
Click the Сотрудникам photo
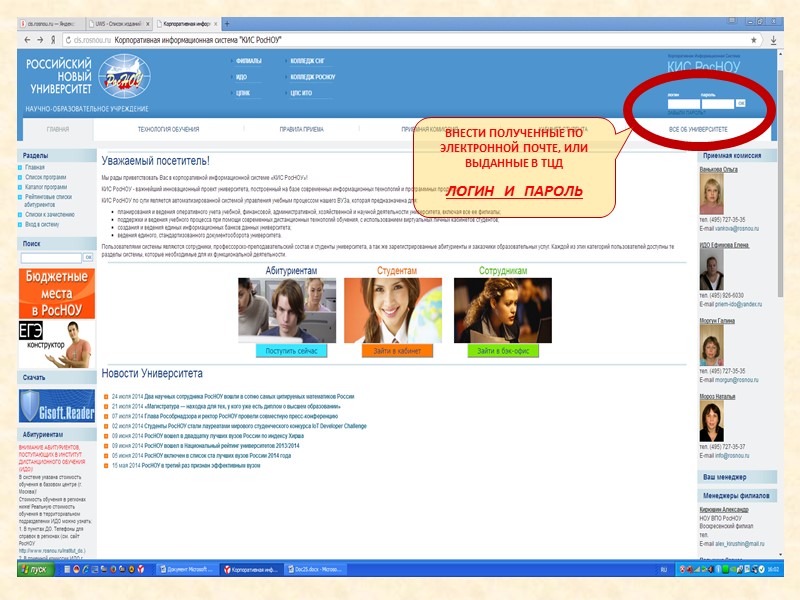pyautogui.click(x=503, y=310)
